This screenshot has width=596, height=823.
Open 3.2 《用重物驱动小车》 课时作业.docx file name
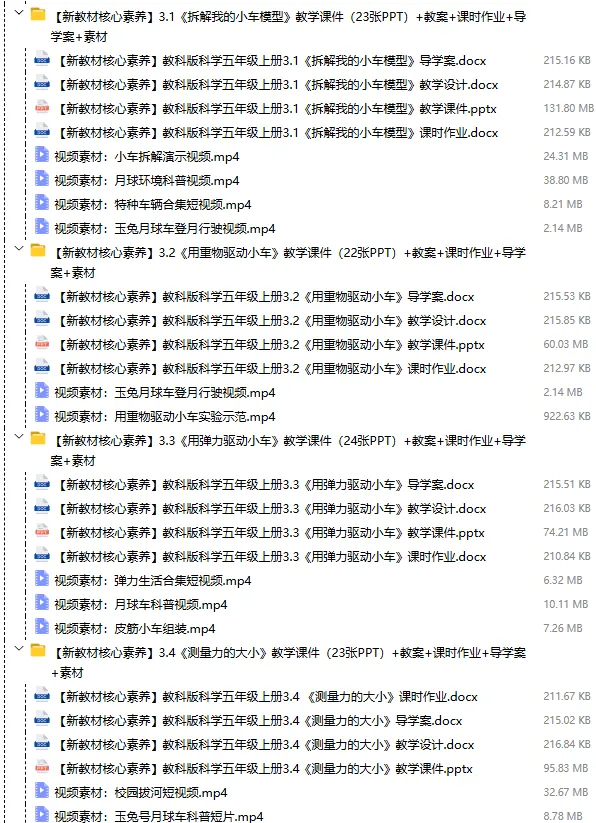pos(270,368)
